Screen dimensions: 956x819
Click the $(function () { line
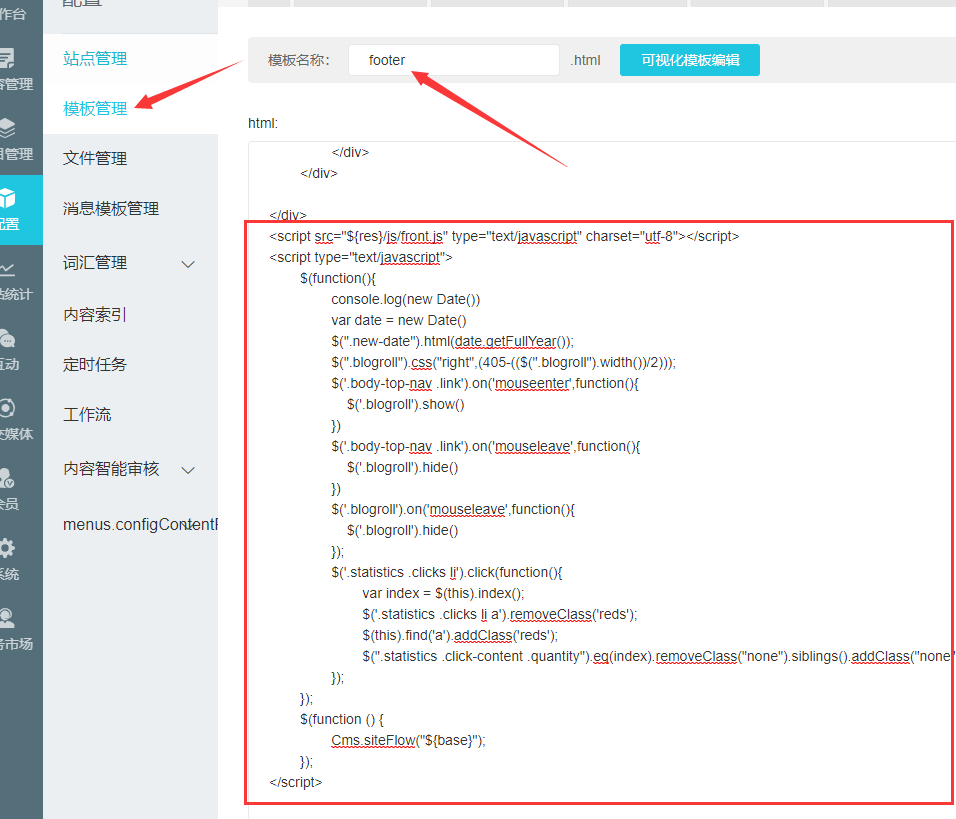(341, 719)
